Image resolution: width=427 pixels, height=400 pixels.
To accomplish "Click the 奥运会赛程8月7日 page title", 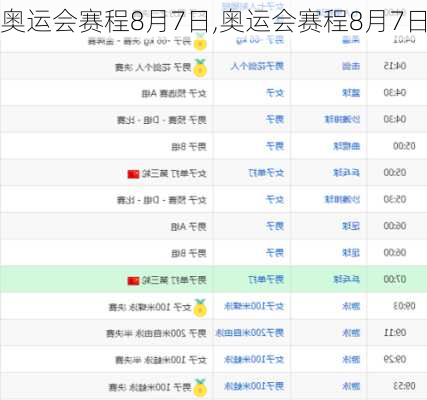I will 213,22.
